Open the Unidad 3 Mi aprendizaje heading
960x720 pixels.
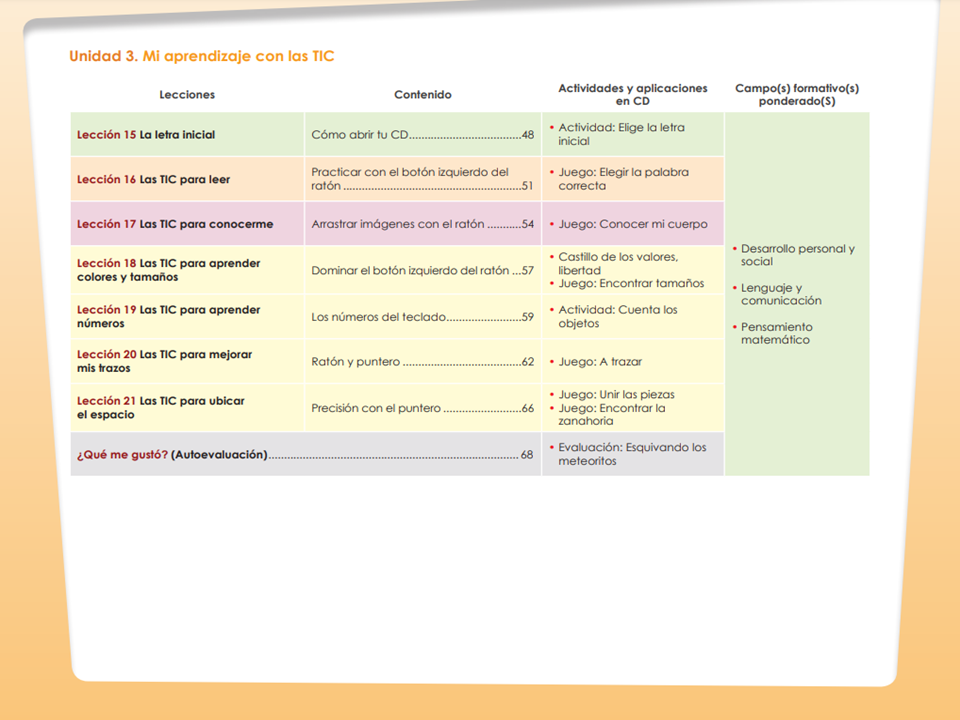[201, 56]
